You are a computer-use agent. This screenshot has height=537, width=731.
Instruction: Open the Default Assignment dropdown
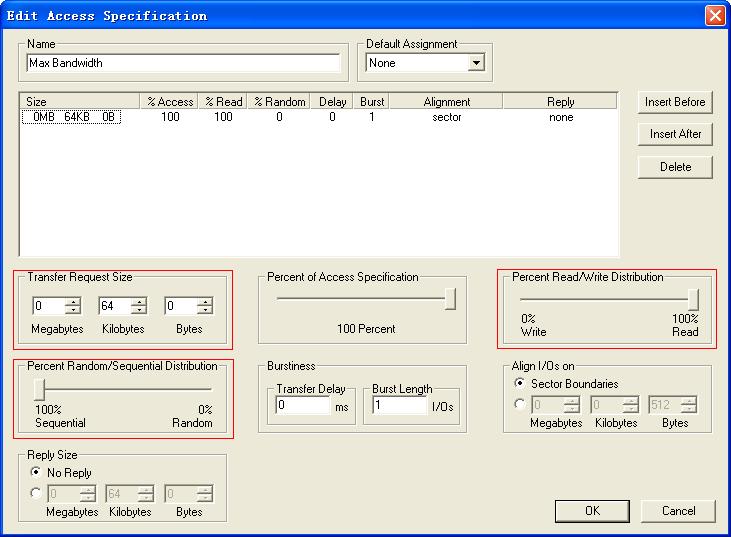tap(476, 63)
